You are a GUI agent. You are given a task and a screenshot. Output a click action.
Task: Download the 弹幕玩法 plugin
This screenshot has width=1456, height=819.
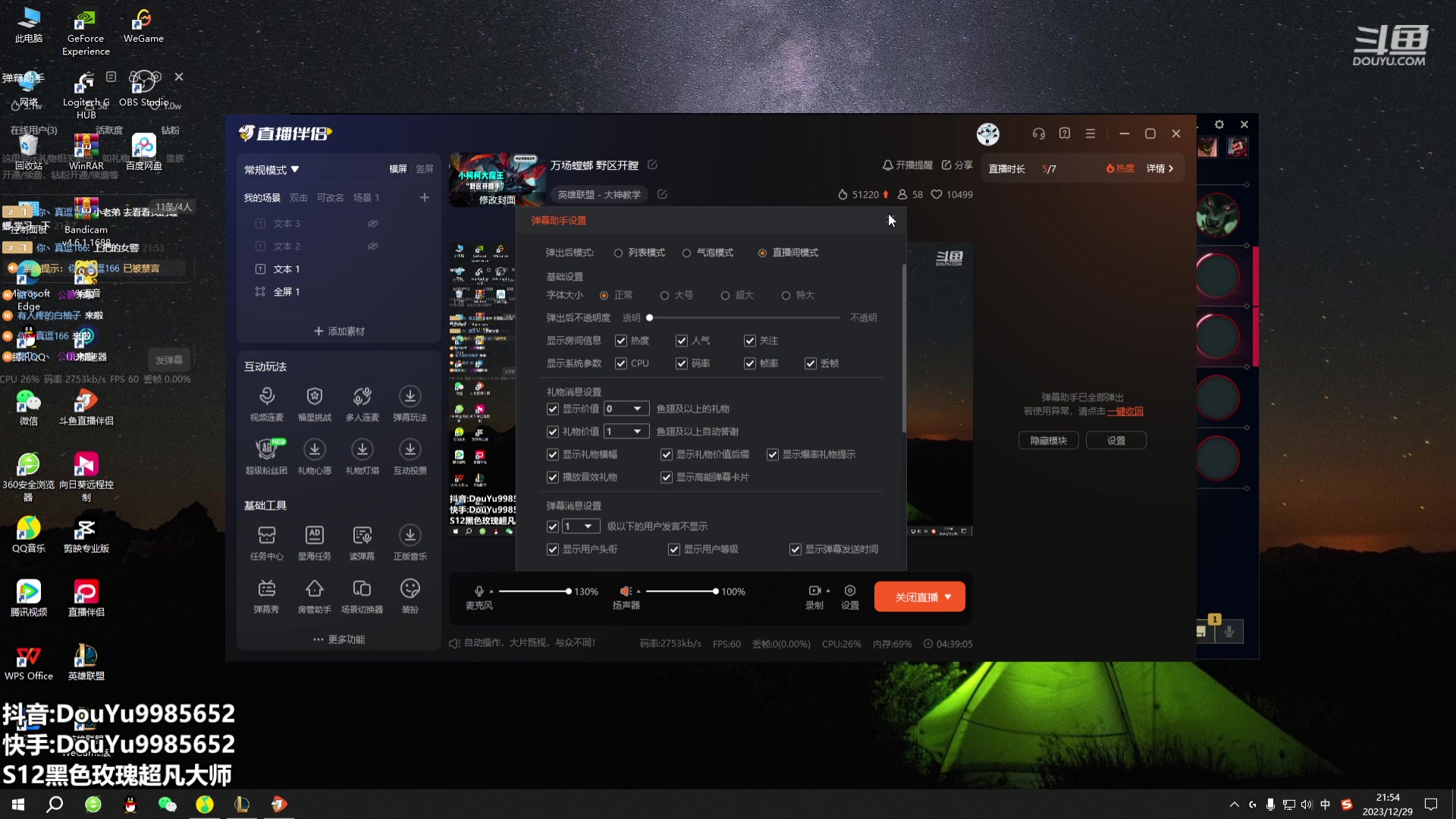(x=410, y=403)
